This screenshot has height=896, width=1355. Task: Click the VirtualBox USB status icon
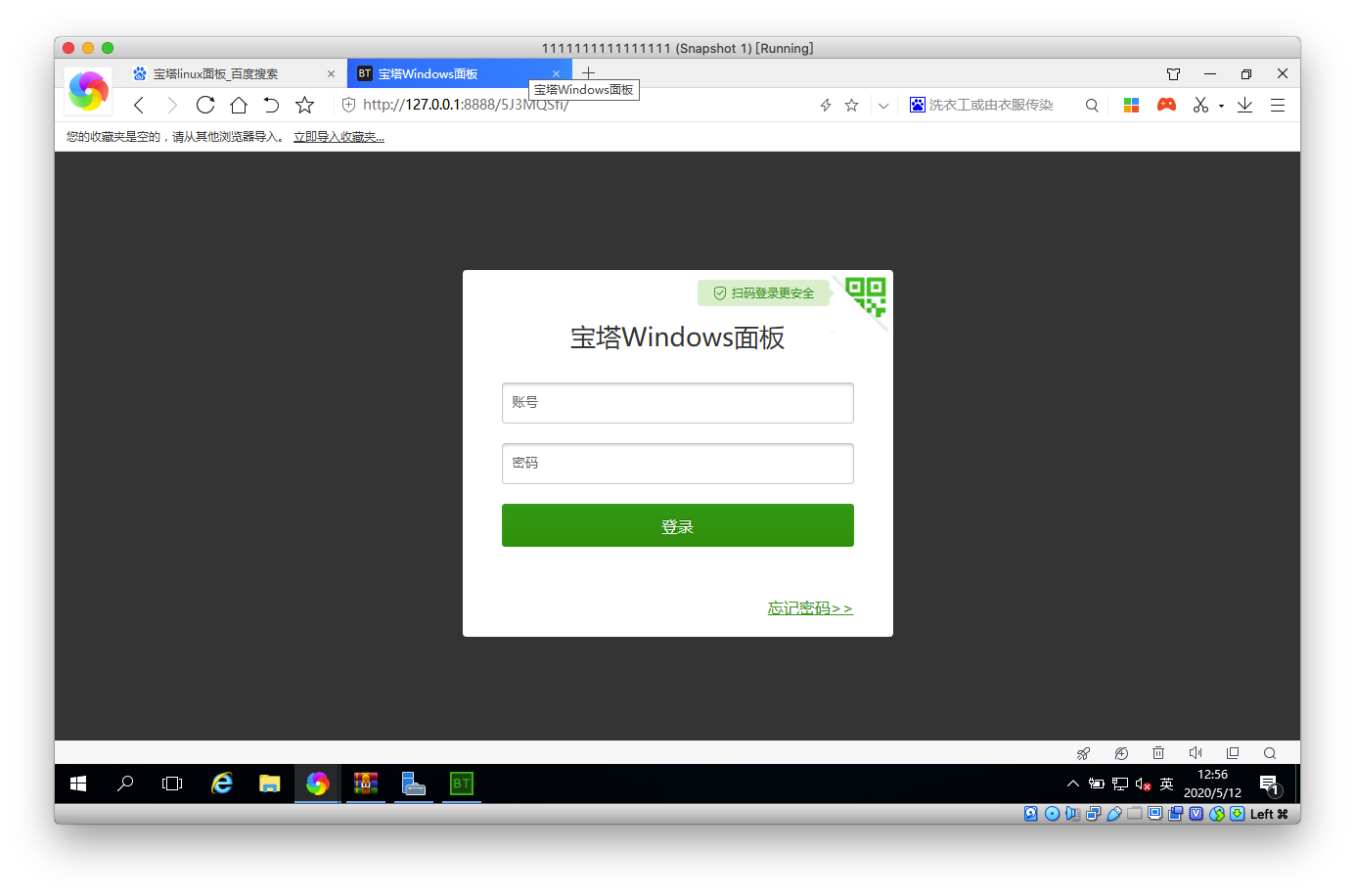[x=1114, y=814]
